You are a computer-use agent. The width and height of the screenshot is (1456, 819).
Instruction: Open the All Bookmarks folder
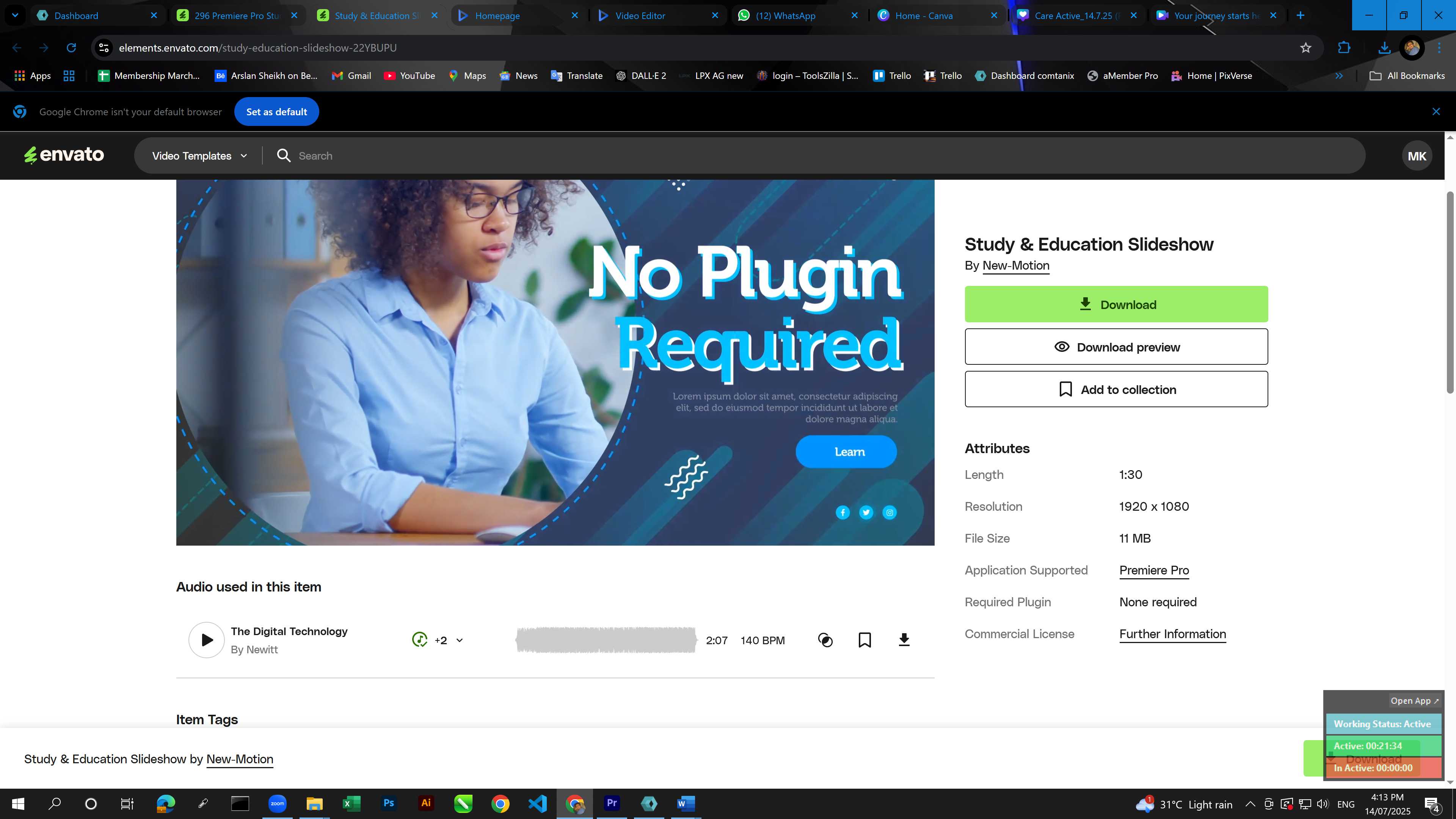(1407, 76)
